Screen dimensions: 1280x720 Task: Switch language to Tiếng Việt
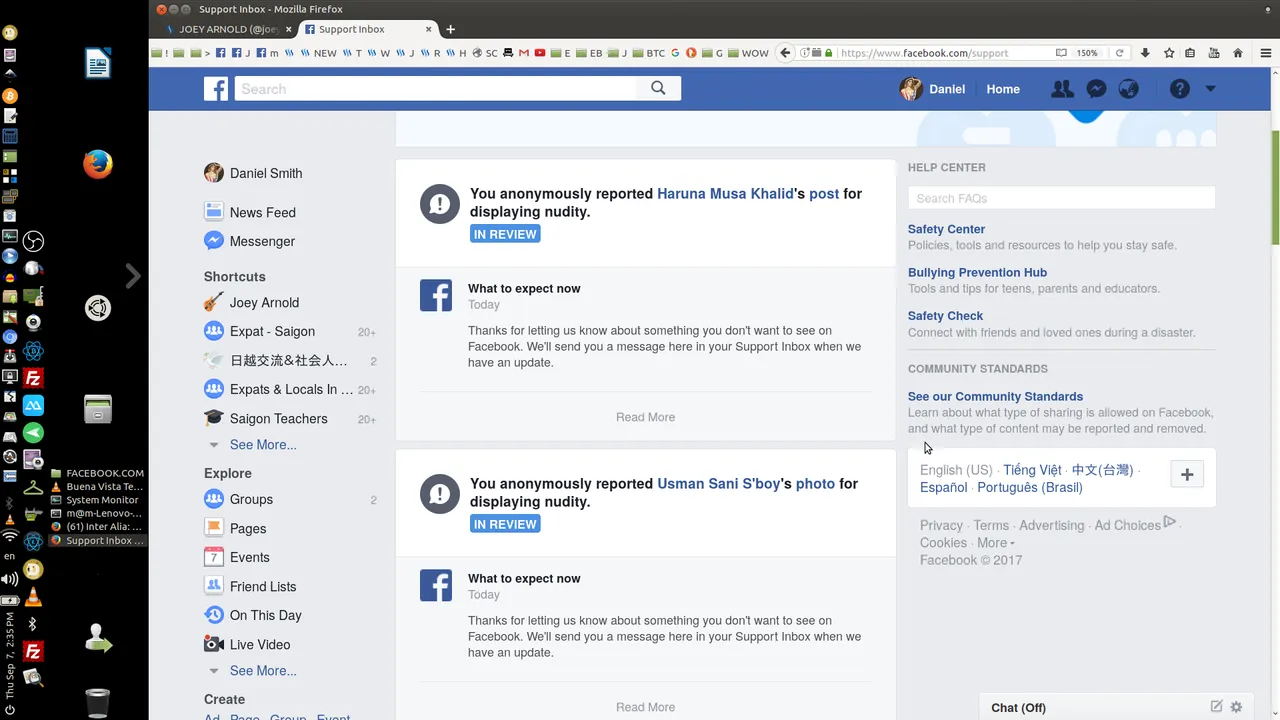(1032, 470)
